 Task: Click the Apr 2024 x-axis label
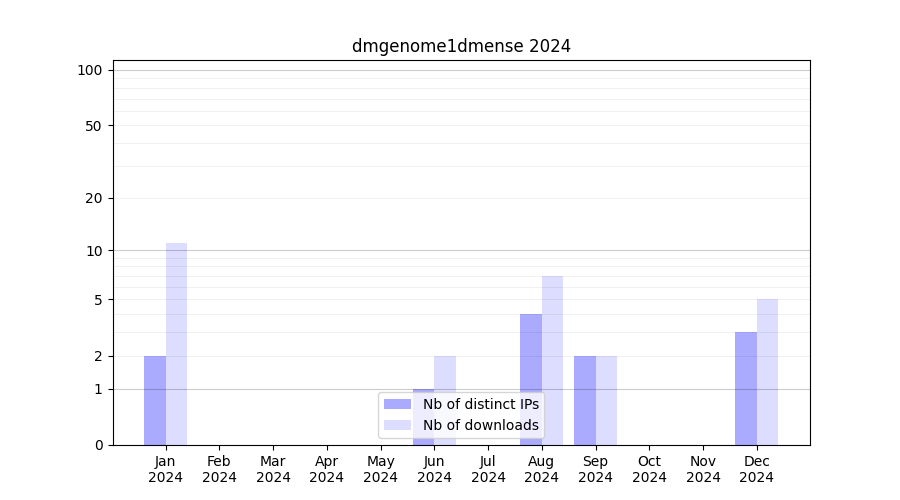(327, 469)
